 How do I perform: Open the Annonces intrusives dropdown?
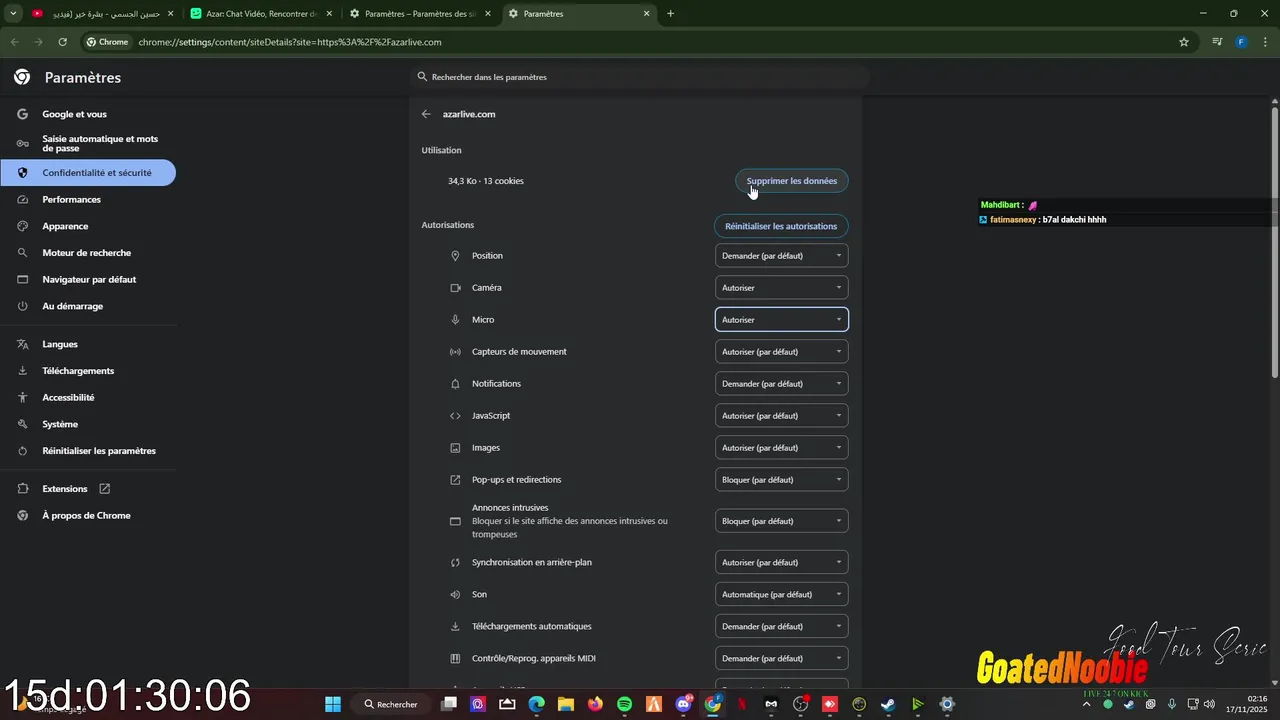point(782,521)
